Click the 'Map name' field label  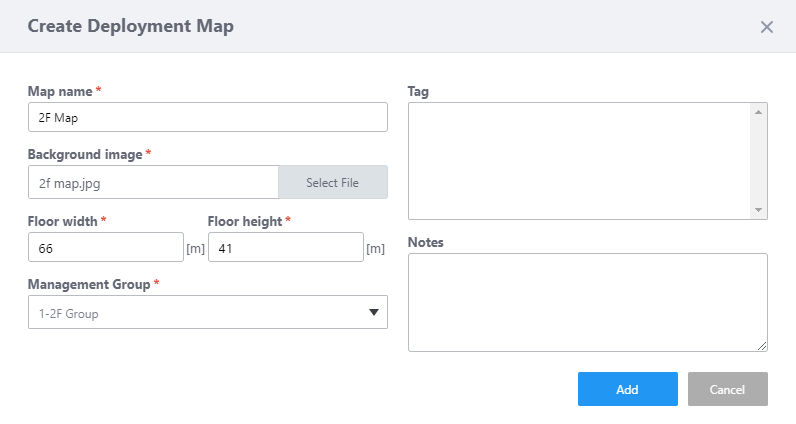[60, 91]
